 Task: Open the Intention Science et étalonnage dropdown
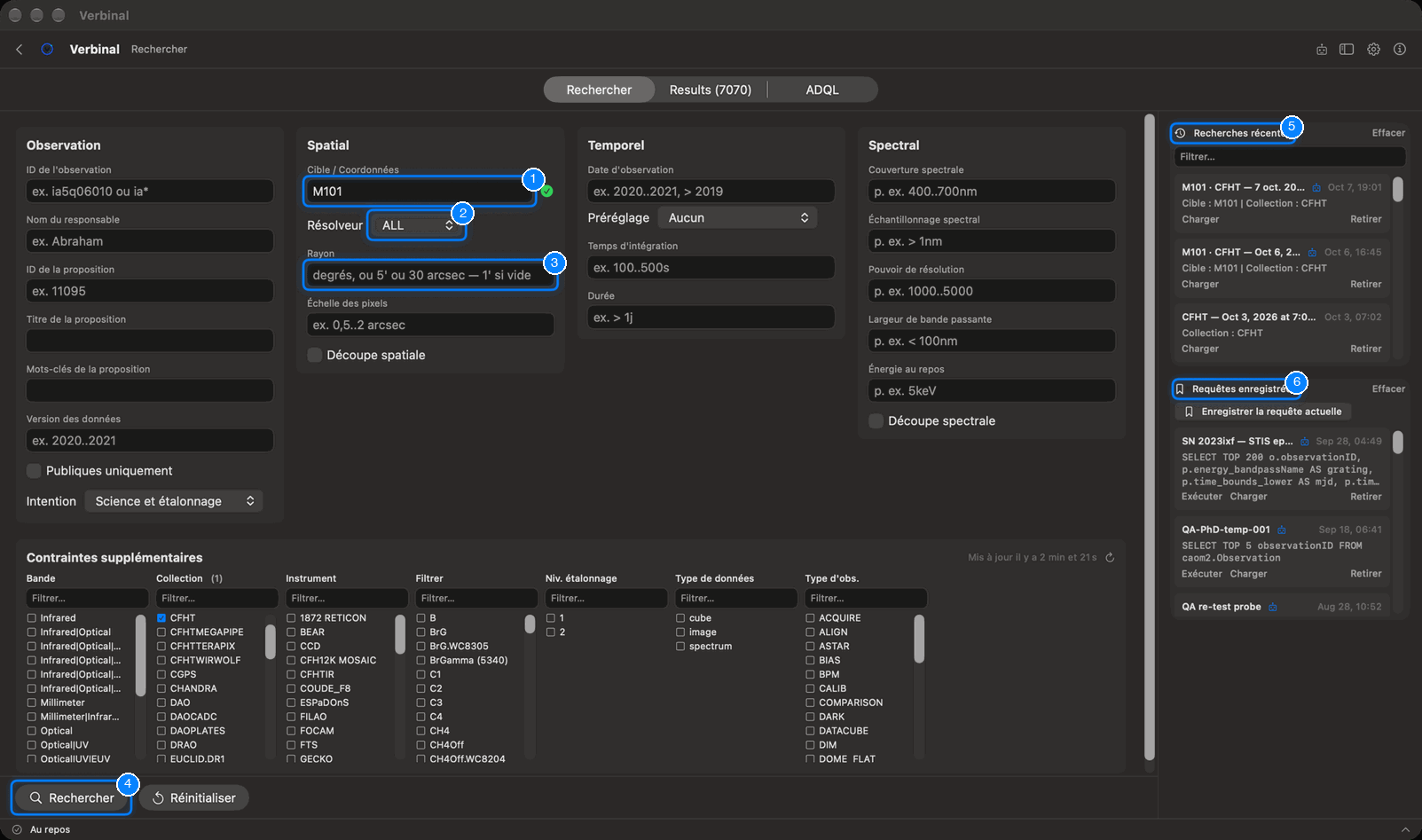pyautogui.click(x=173, y=501)
